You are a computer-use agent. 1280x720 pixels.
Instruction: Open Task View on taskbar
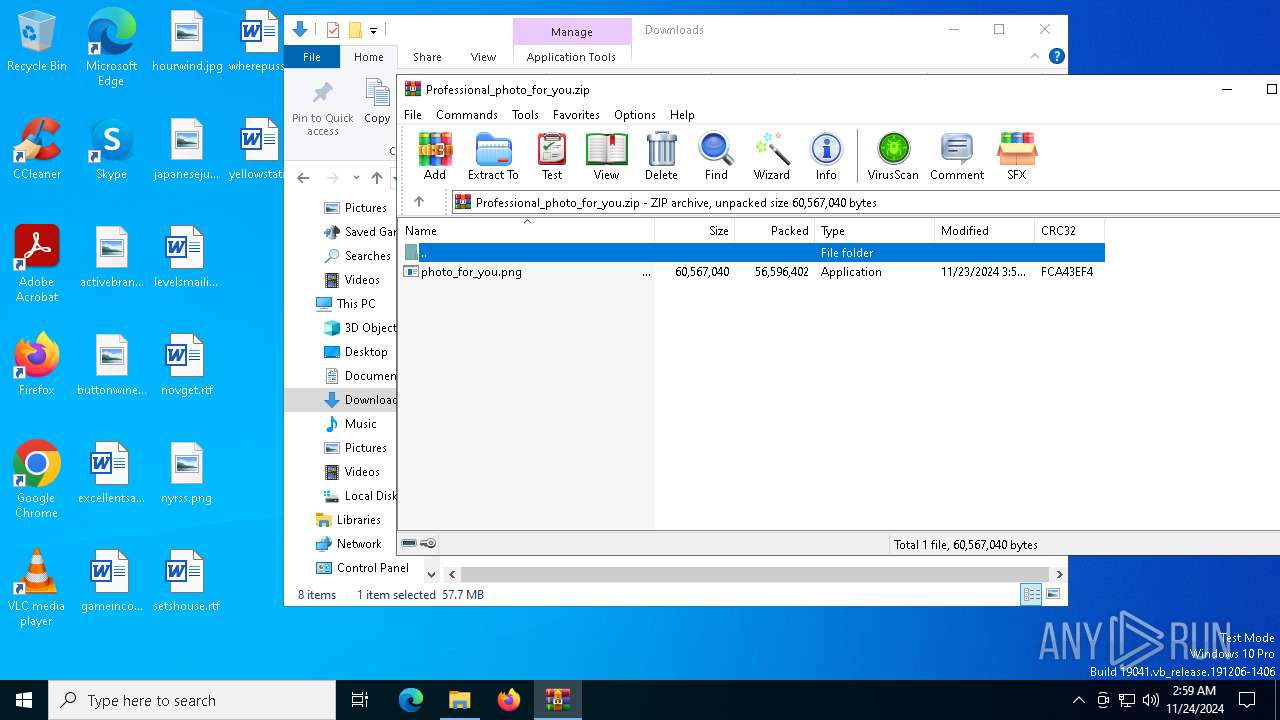(x=360, y=700)
